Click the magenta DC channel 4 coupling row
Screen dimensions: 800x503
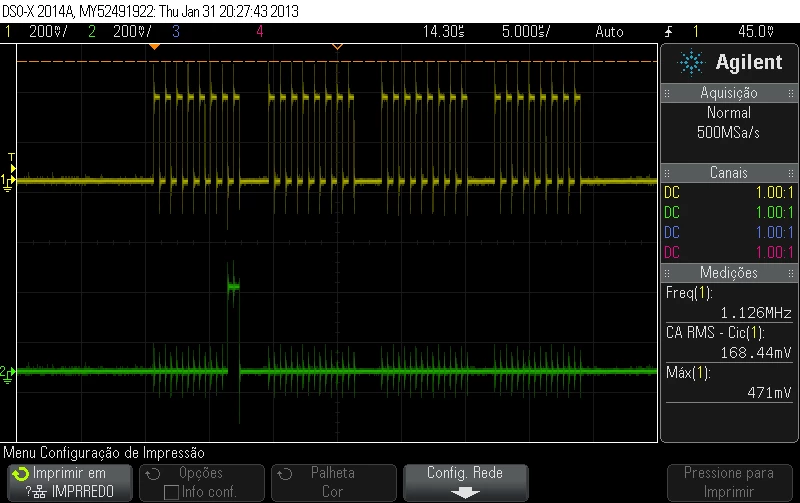coord(729,253)
